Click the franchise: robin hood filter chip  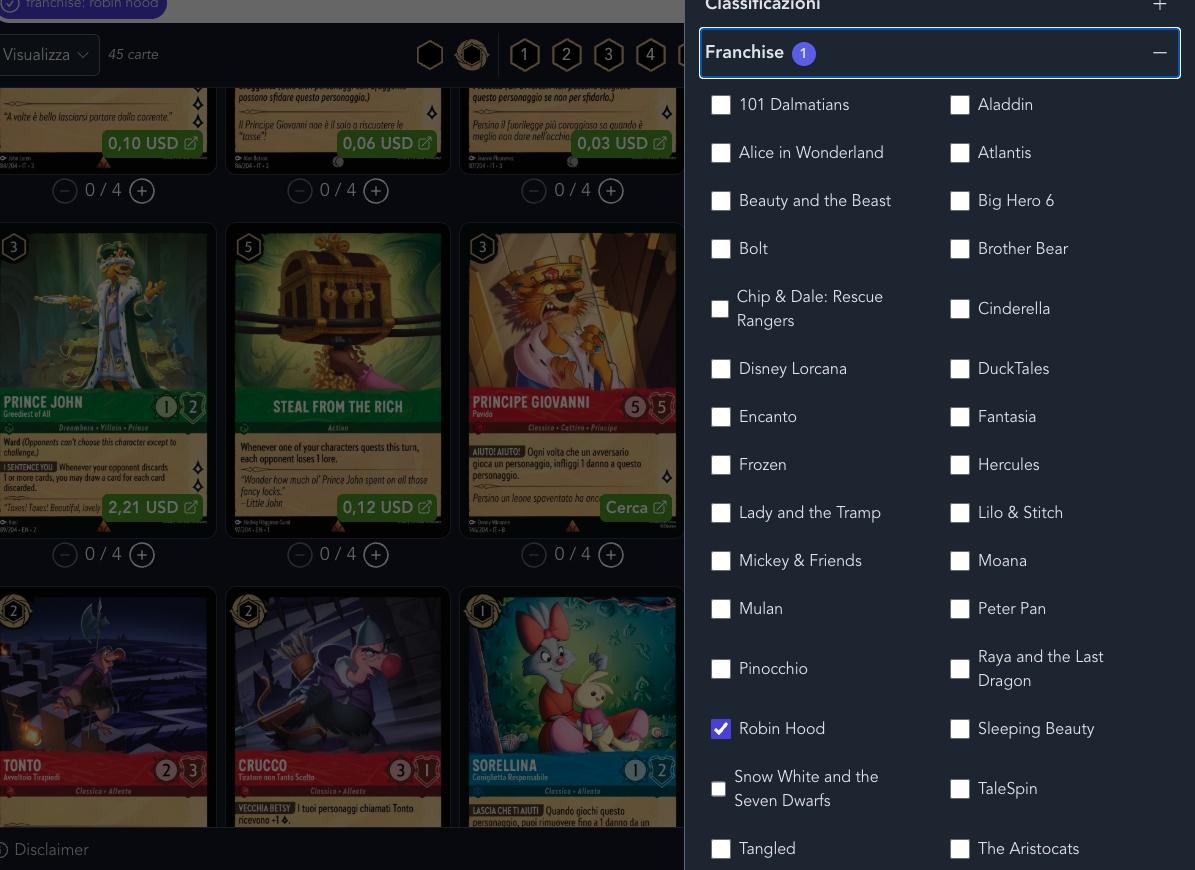(x=82, y=6)
